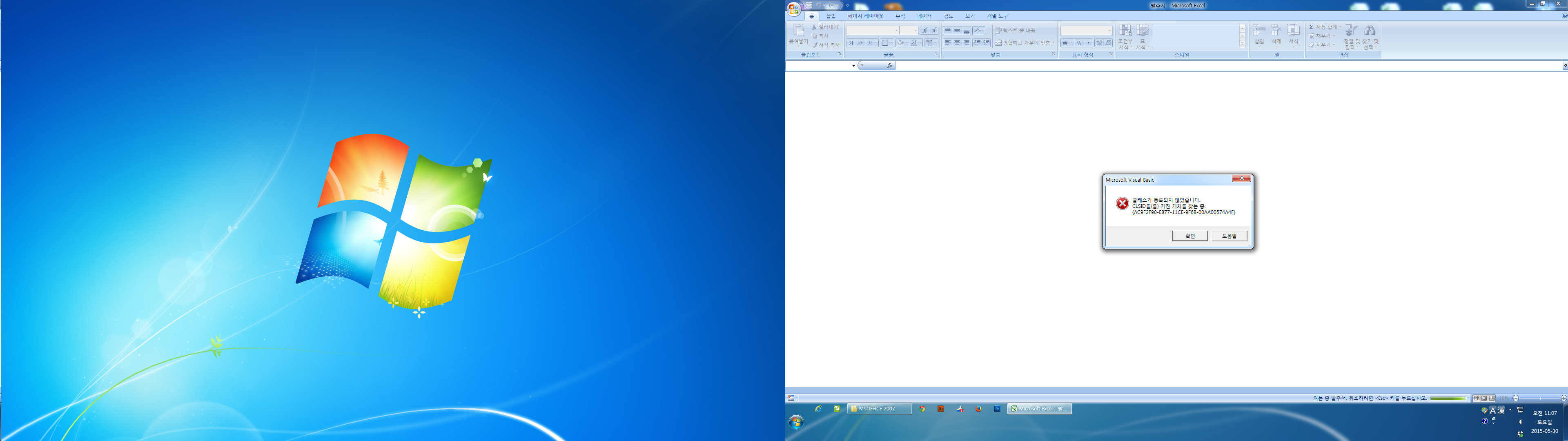Viewport: 1568px width, 441px height.
Task: Toggle underline (가) formatting
Action: [x=869, y=42]
